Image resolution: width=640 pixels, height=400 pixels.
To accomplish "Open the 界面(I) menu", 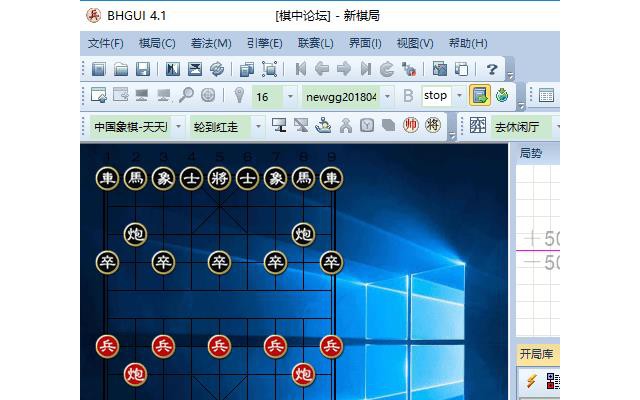I will pyautogui.click(x=365, y=43).
